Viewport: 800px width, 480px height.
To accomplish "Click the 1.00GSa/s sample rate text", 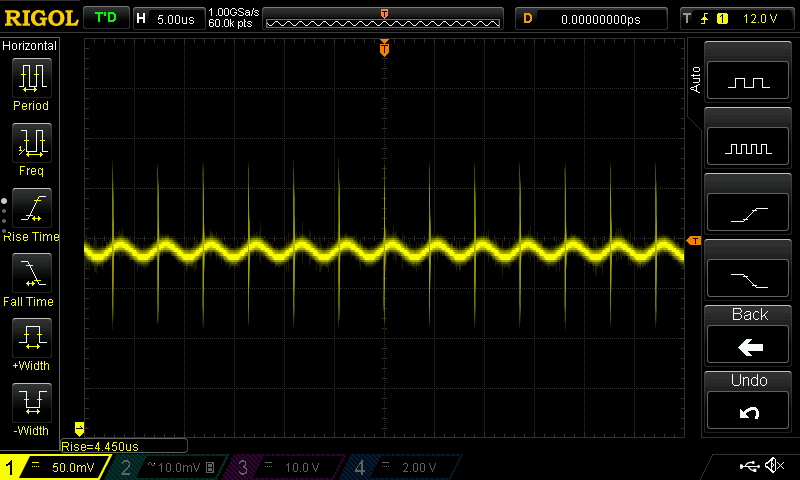I will click(234, 12).
